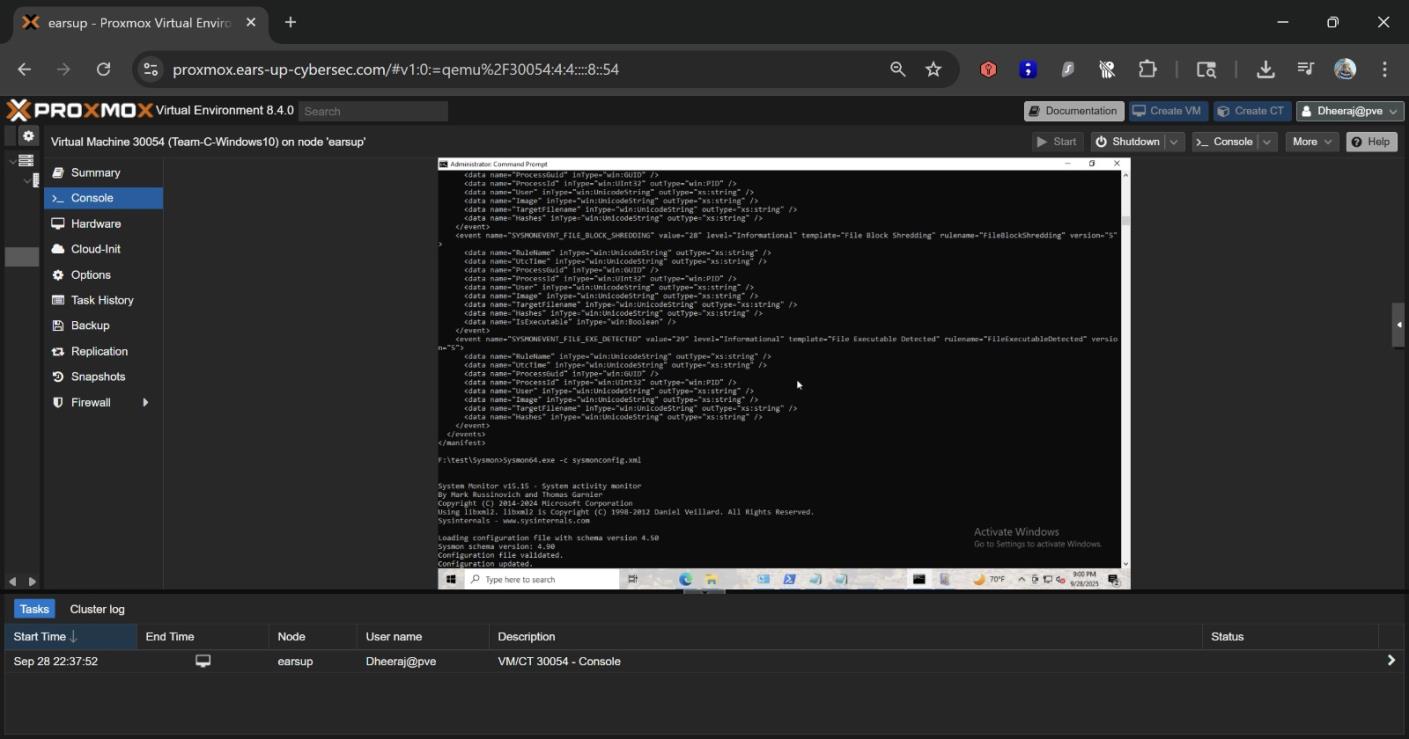Open File Explorer from the VM taskbar
Image resolution: width=1409 pixels, height=739 pixels.
[711, 579]
